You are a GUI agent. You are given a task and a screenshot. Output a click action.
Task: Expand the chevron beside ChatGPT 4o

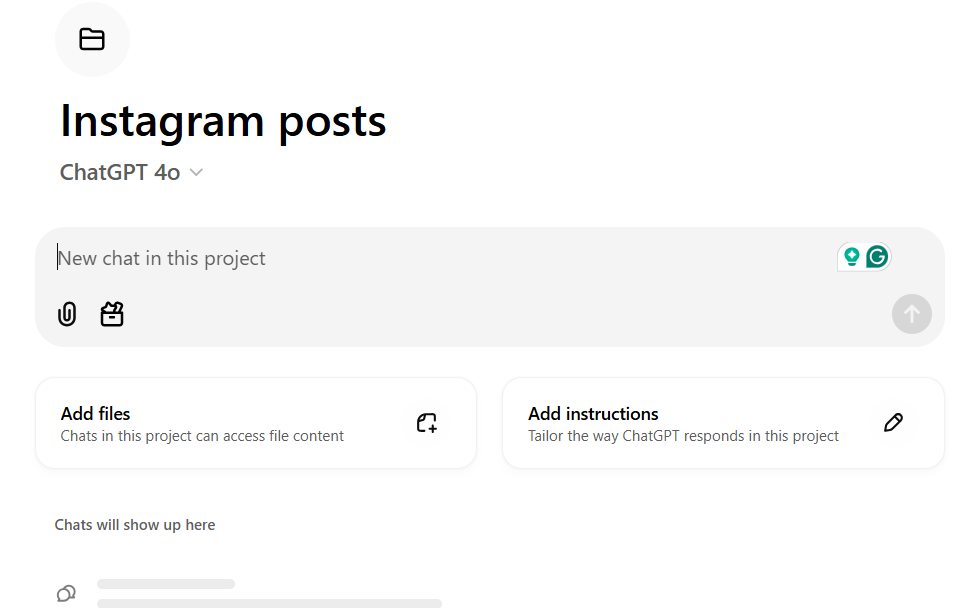[x=195, y=172]
